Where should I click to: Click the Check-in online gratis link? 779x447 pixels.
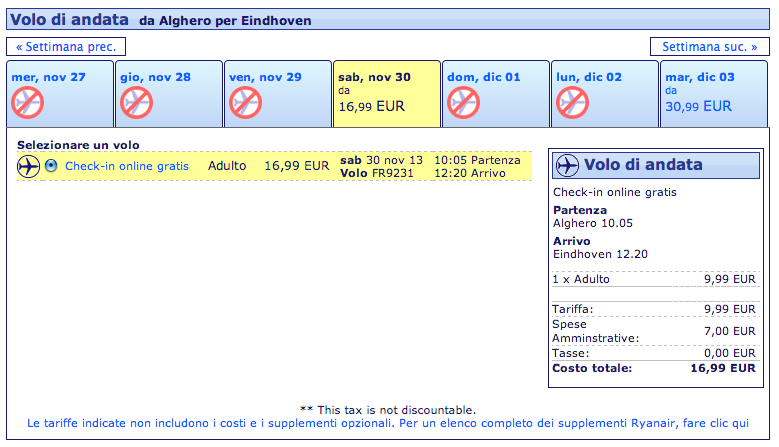pos(127,166)
